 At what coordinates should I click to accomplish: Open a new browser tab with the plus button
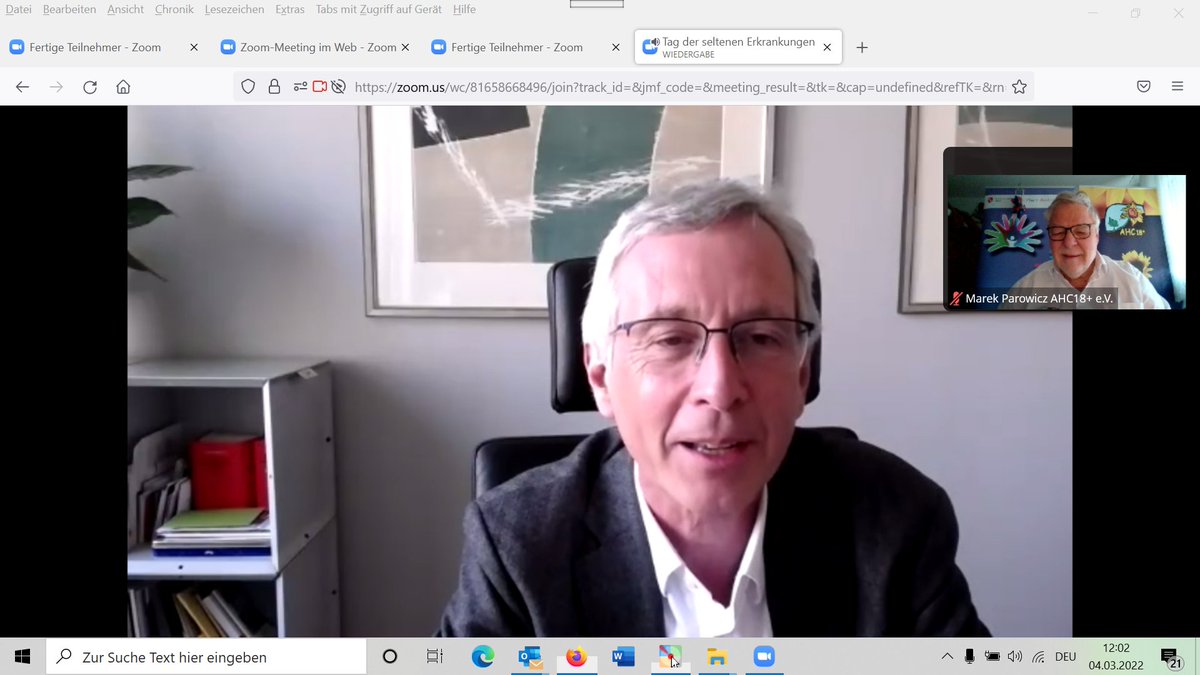[x=862, y=47]
